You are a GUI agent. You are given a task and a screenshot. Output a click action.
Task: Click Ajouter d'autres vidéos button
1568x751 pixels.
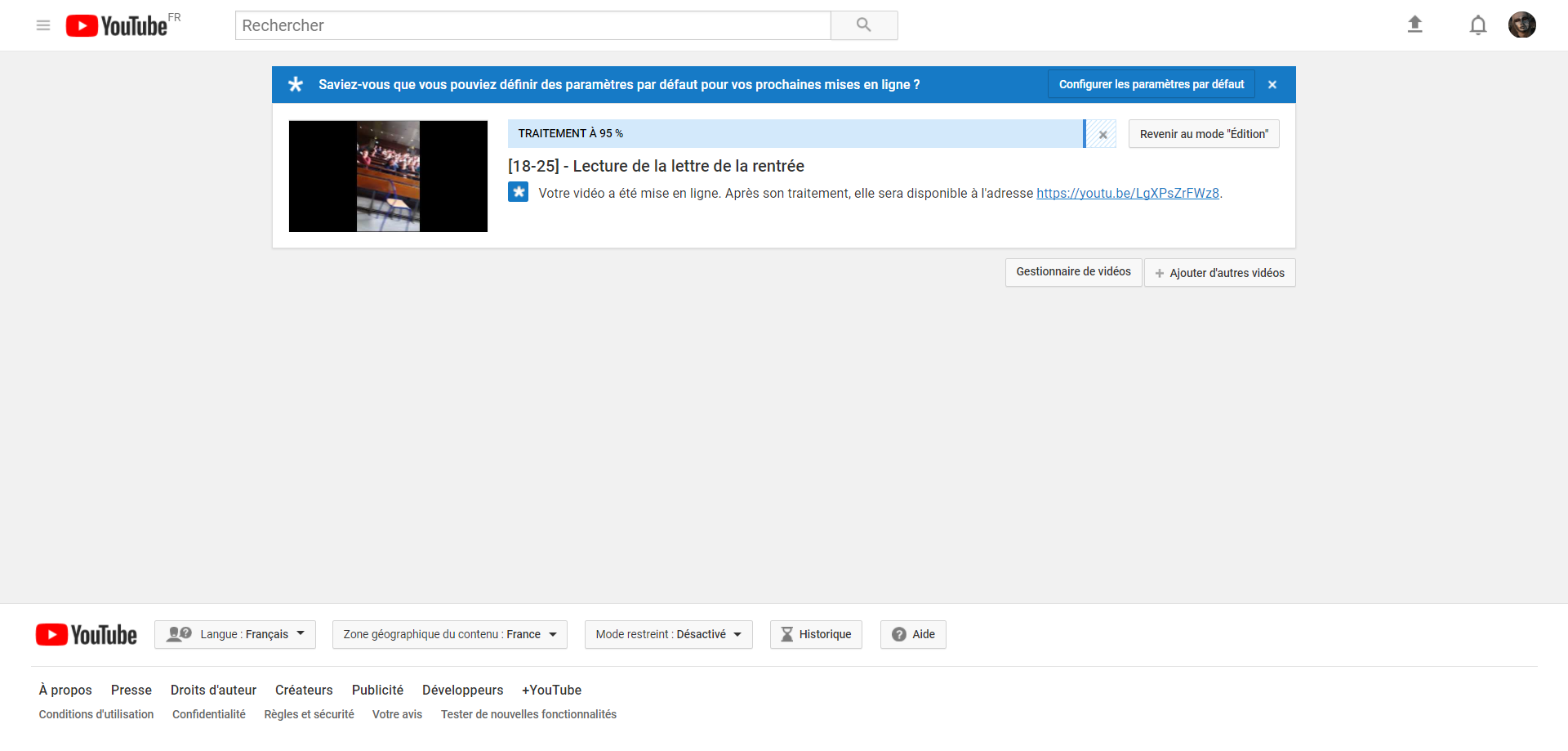tap(1220, 273)
